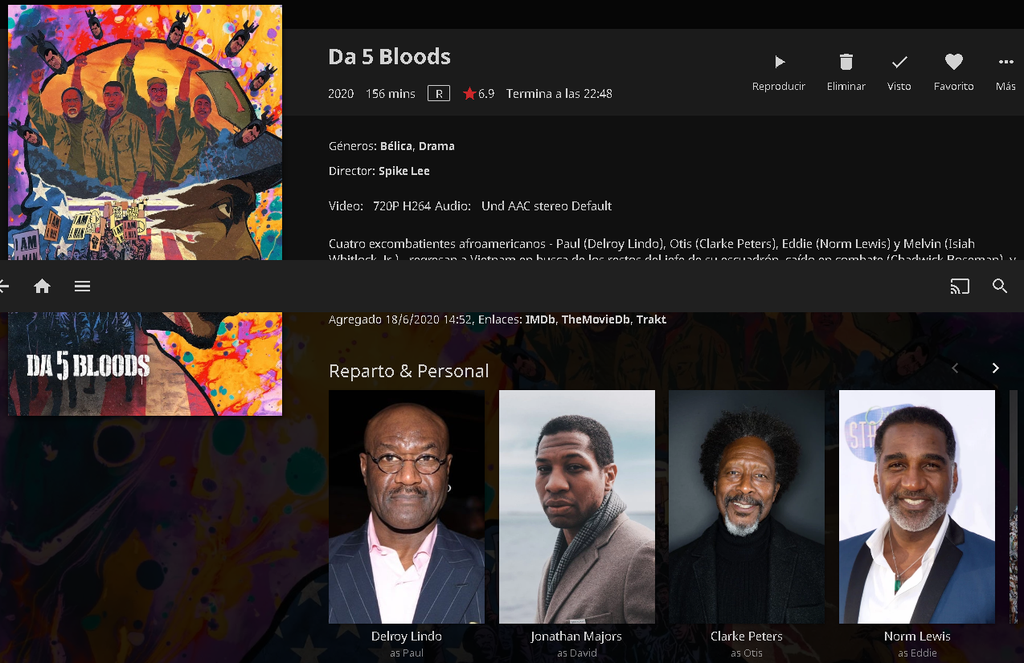Screen dimensions: 1024x663
Task: Open the Trakt link
Action: [651, 319]
